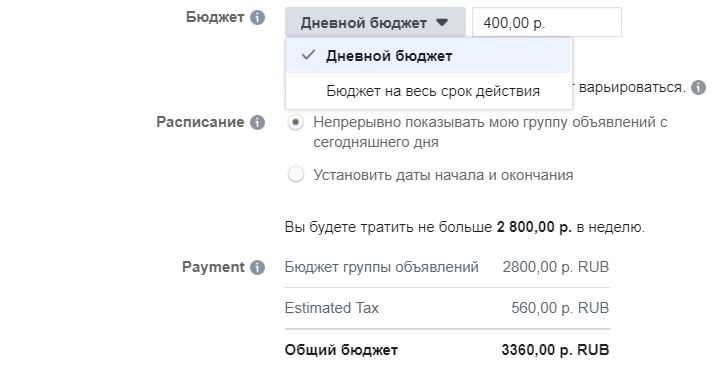This screenshot has height=370, width=716.
Task: Select the set start and end dates radio
Action: pyautogui.click(x=295, y=174)
